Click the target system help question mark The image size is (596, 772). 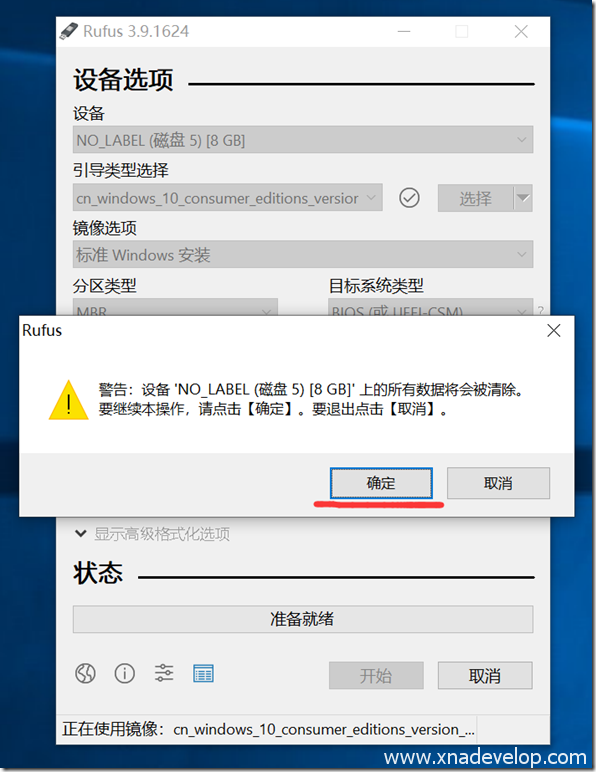tap(541, 310)
